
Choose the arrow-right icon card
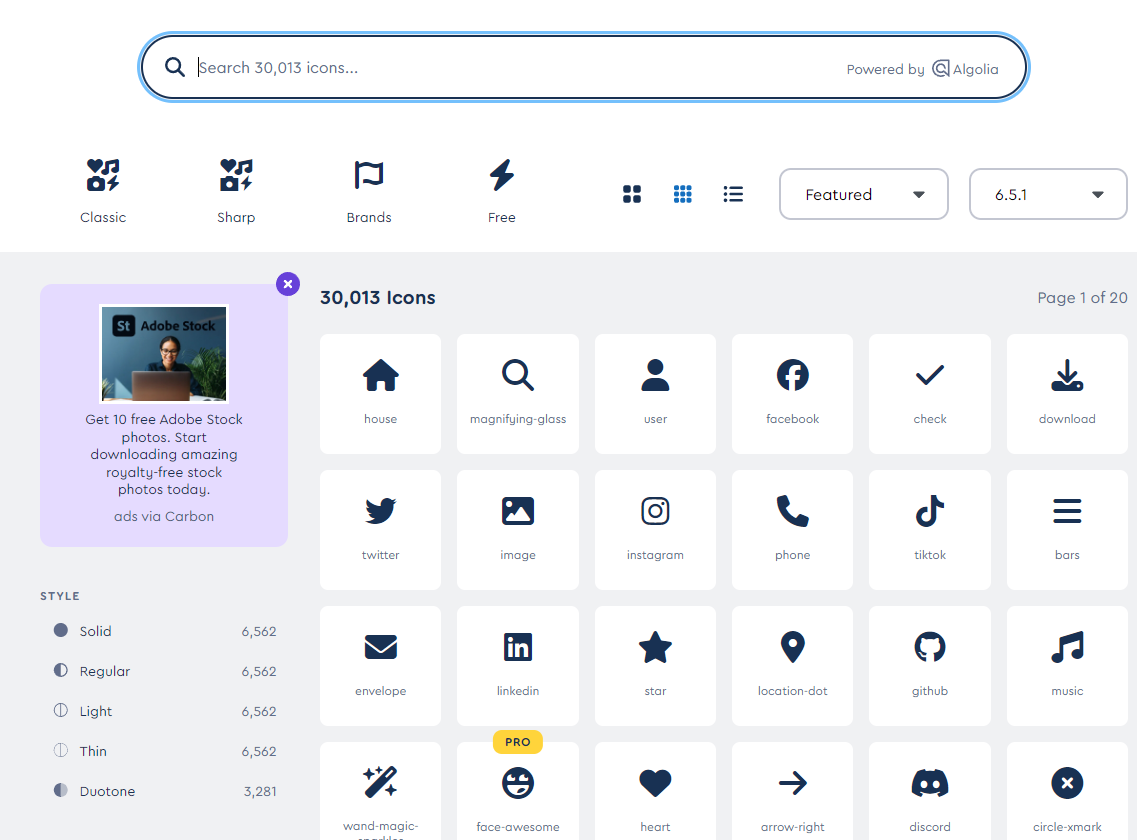tap(792, 791)
